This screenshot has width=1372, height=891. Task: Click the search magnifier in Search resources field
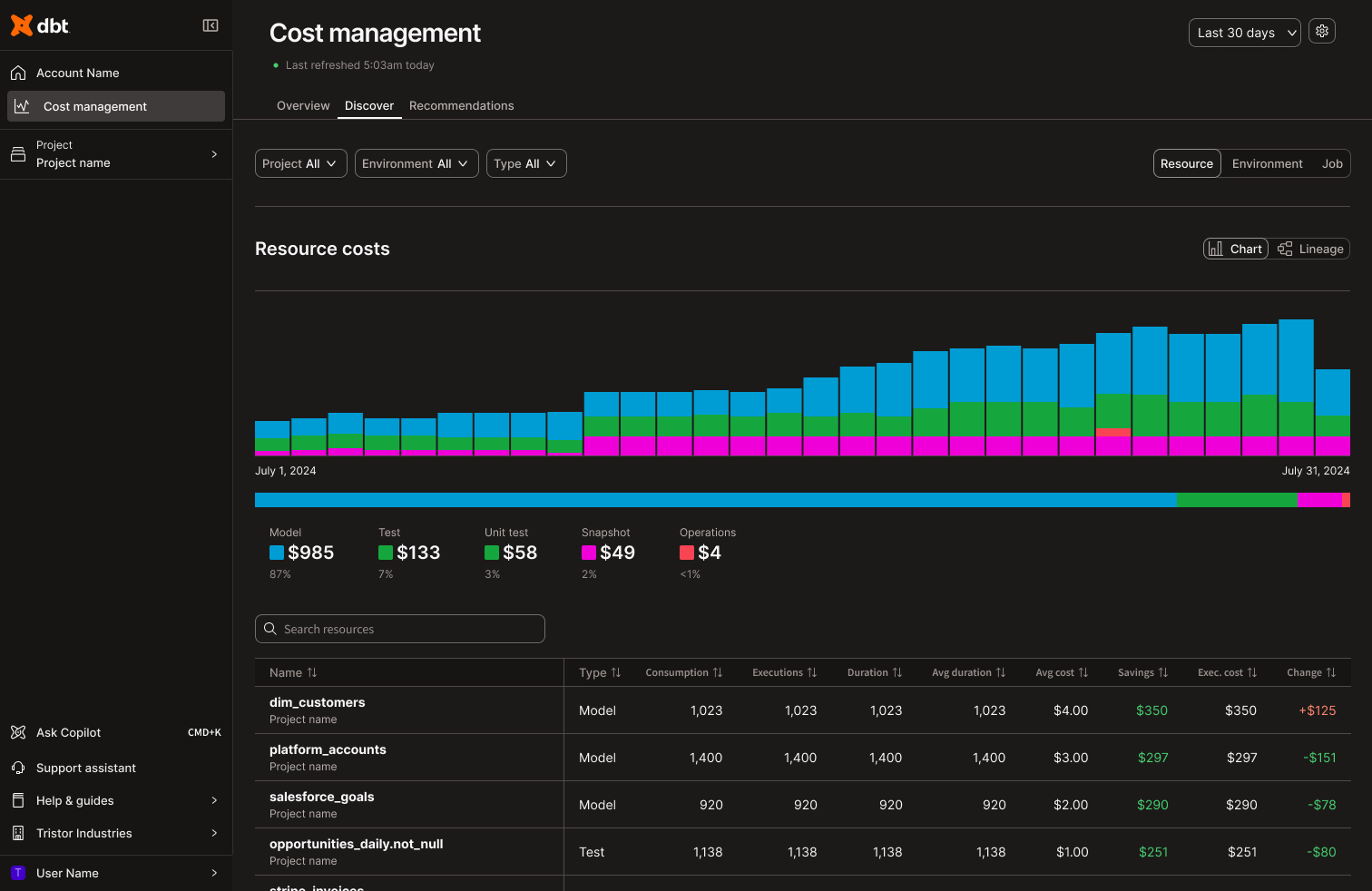(269, 628)
